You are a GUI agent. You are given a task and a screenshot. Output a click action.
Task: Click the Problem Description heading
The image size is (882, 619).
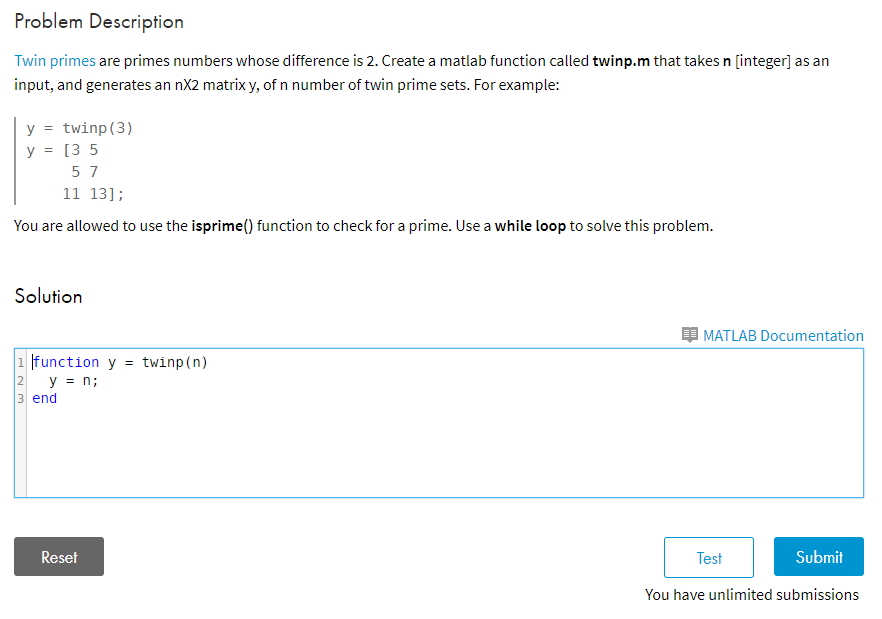click(x=98, y=21)
